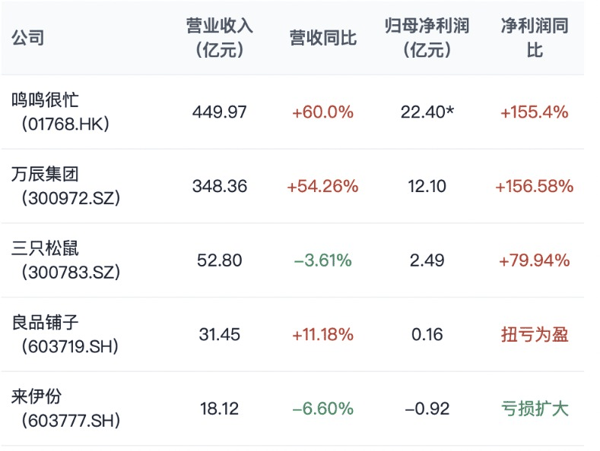Click the green -3.61% revenue change
The image size is (600, 451).
323,261
